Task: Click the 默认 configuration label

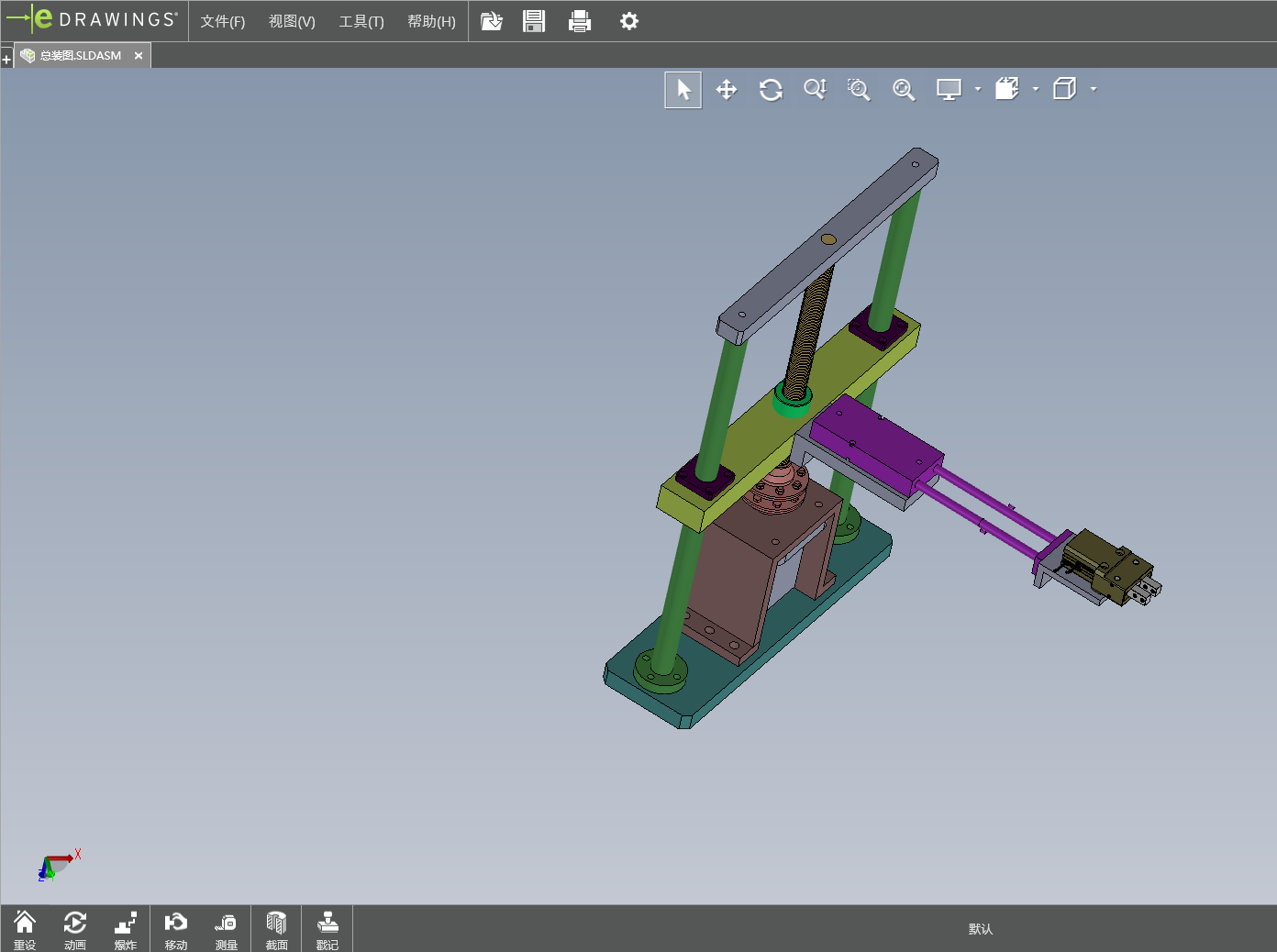Action: point(981,929)
